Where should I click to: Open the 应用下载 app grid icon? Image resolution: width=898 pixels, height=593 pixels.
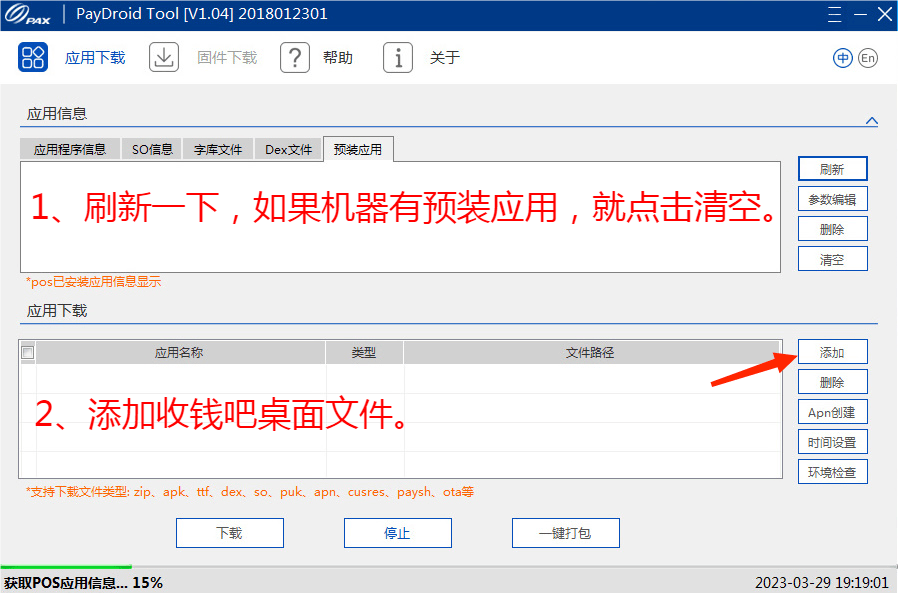click(33, 57)
